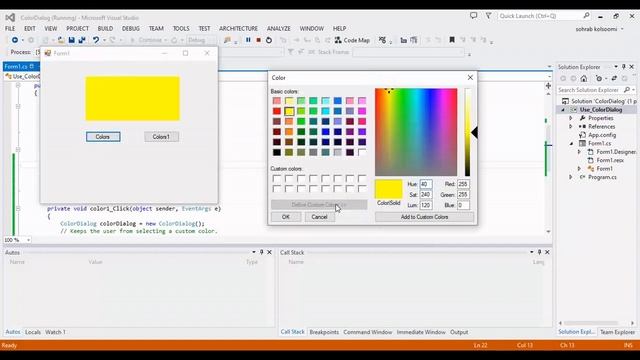Expand the Form1.Designer node
This screenshot has height=360, width=640.
tap(579, 152)
